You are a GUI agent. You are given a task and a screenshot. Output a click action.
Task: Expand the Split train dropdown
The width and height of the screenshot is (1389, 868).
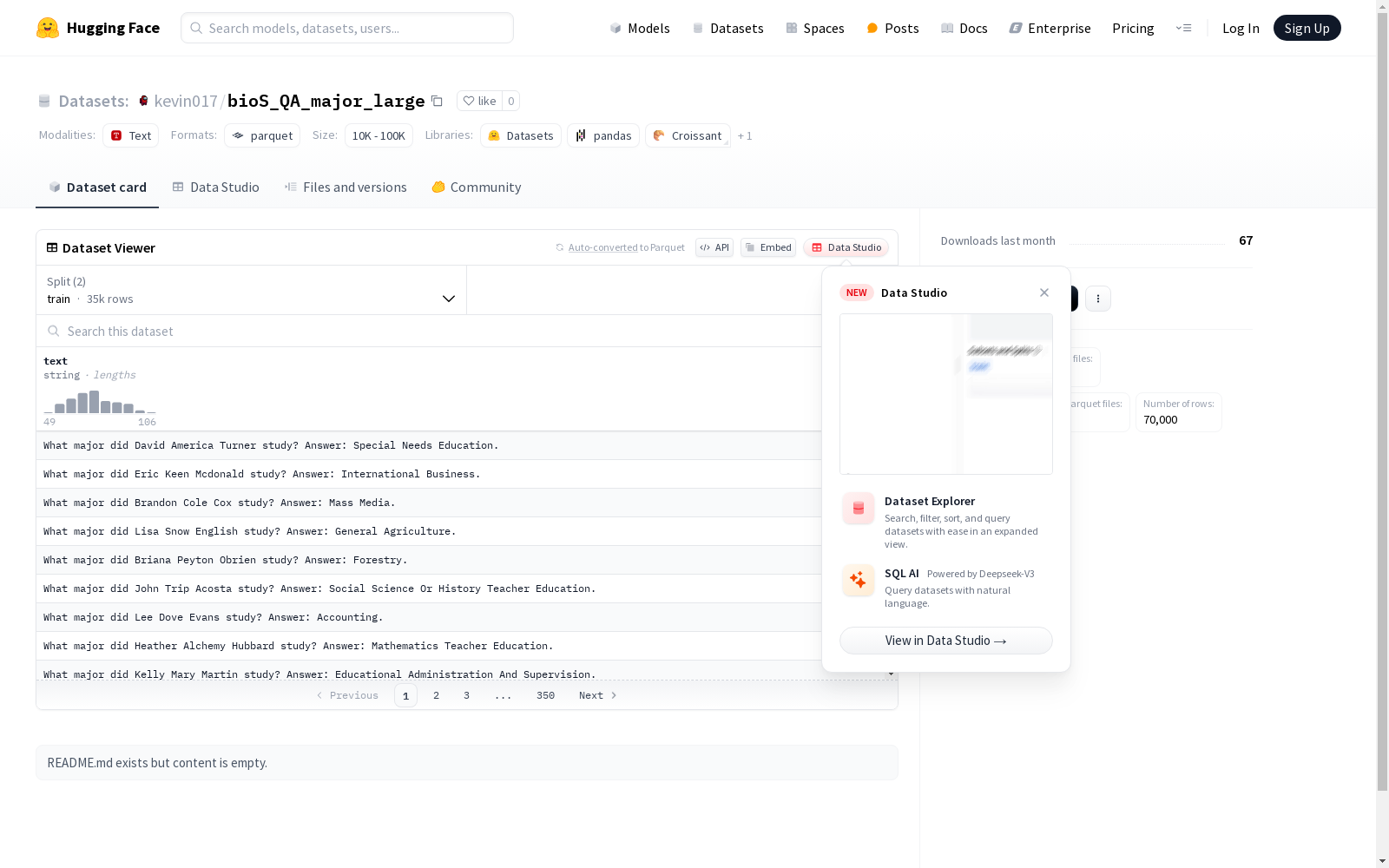(x=252, y=290)
